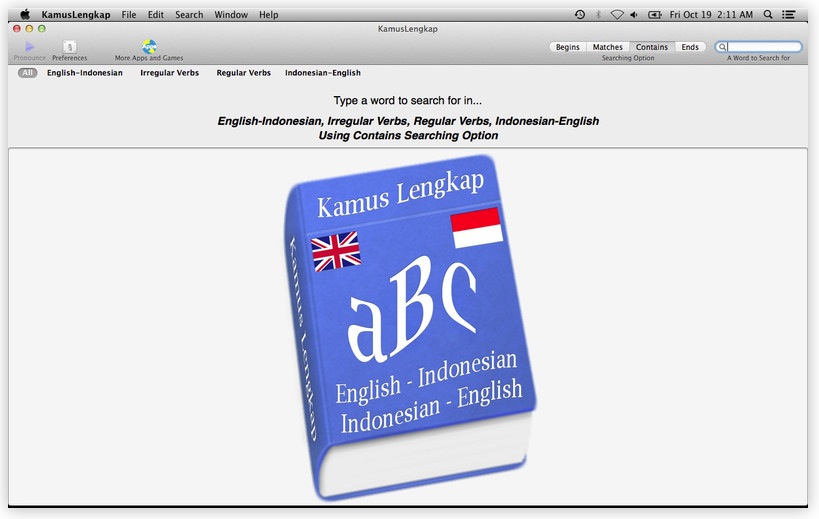Viewport: 819px width, 519px height.
Task: Select the Ends searching option
Action: click(690, 47)
